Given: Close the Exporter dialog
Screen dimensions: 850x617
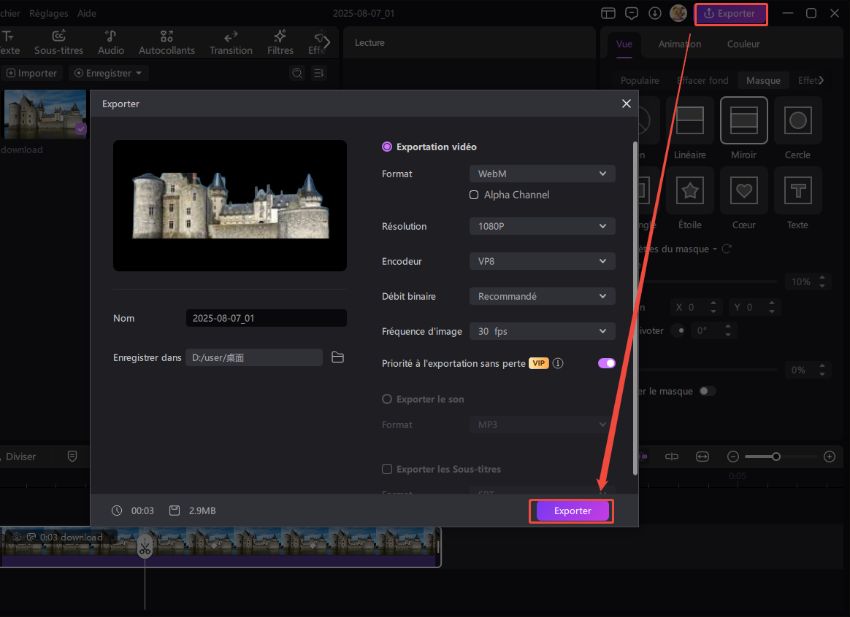Looking at the screenshot, I should coord(626,104).
